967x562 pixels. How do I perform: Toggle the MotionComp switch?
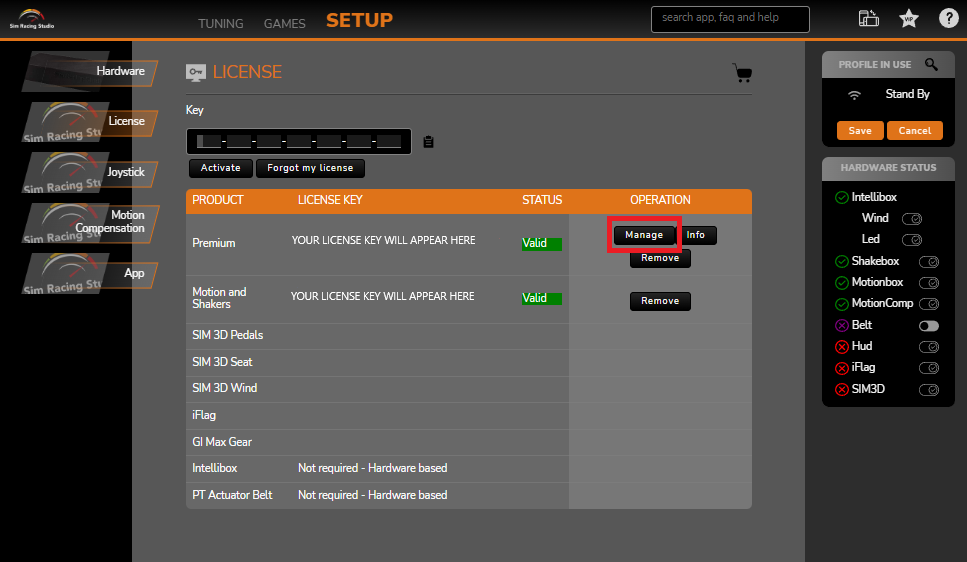[929, 304]
